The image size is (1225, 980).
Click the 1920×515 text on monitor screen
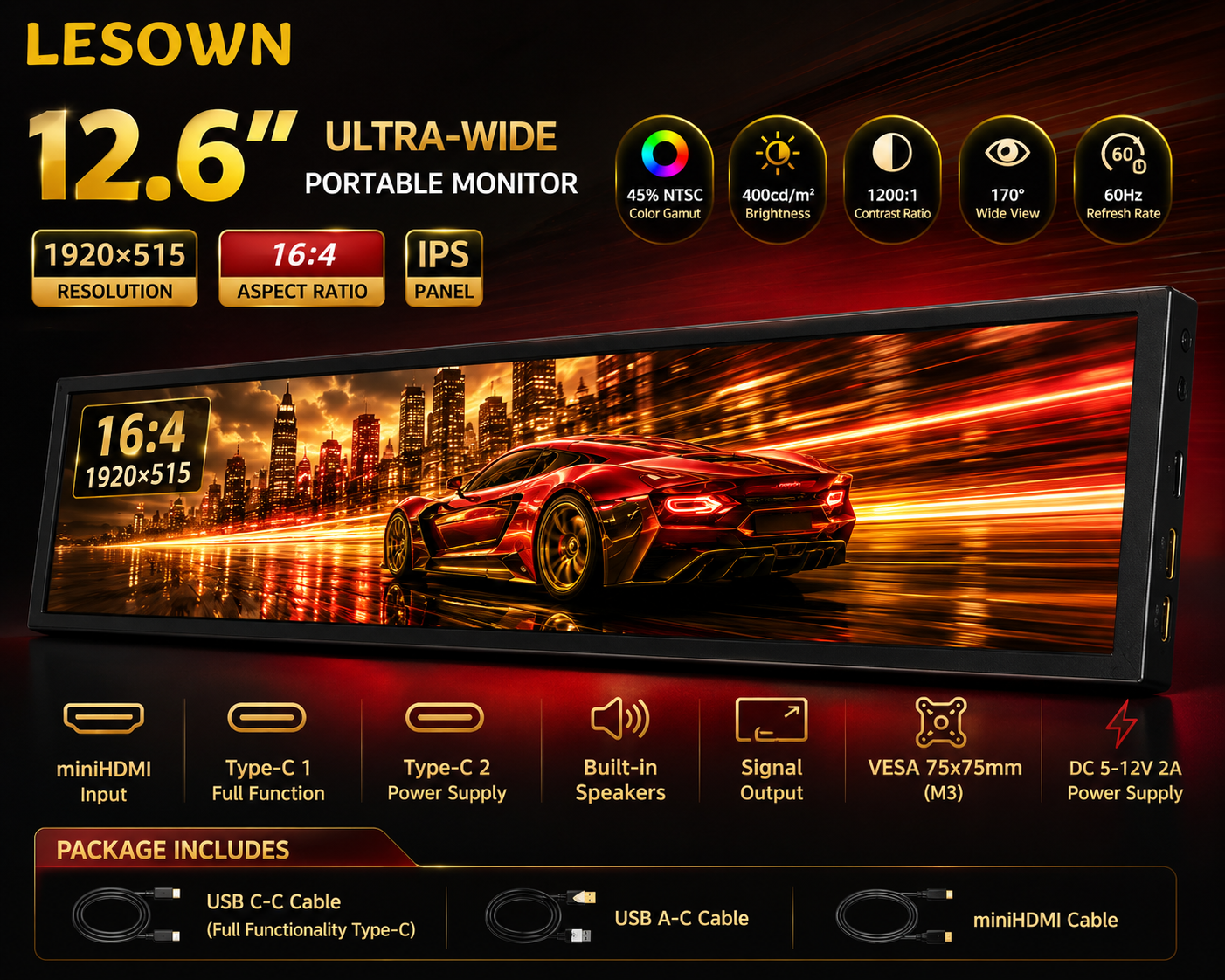click(x=138, y=476)
